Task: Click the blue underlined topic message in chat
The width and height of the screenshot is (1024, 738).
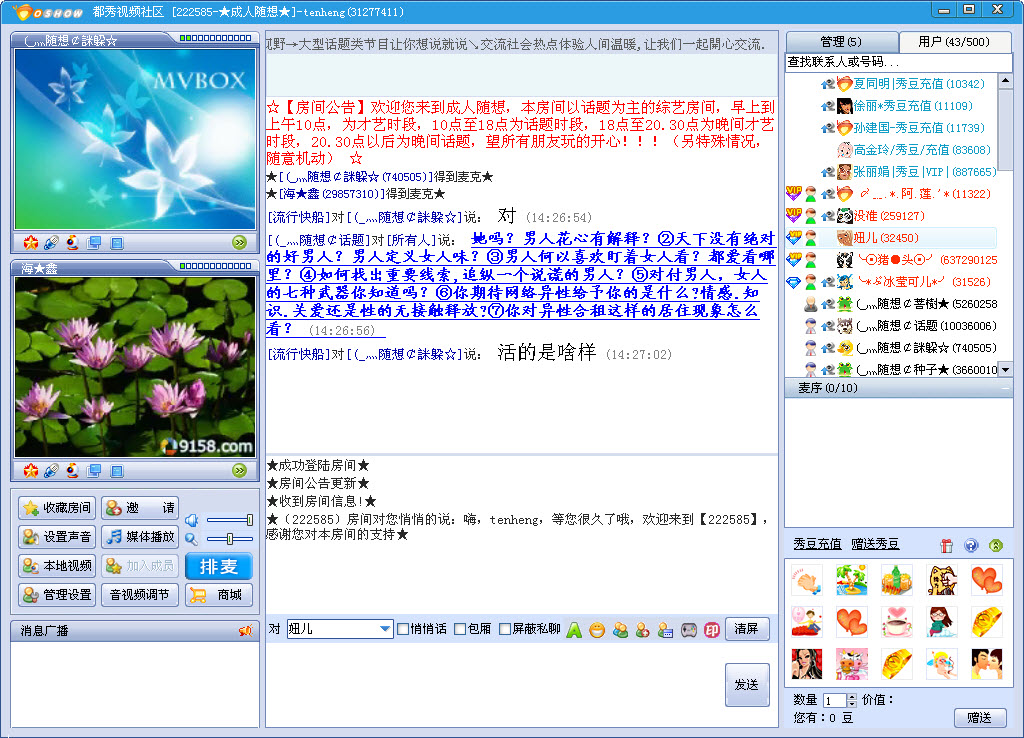Action: coord(520,284)
